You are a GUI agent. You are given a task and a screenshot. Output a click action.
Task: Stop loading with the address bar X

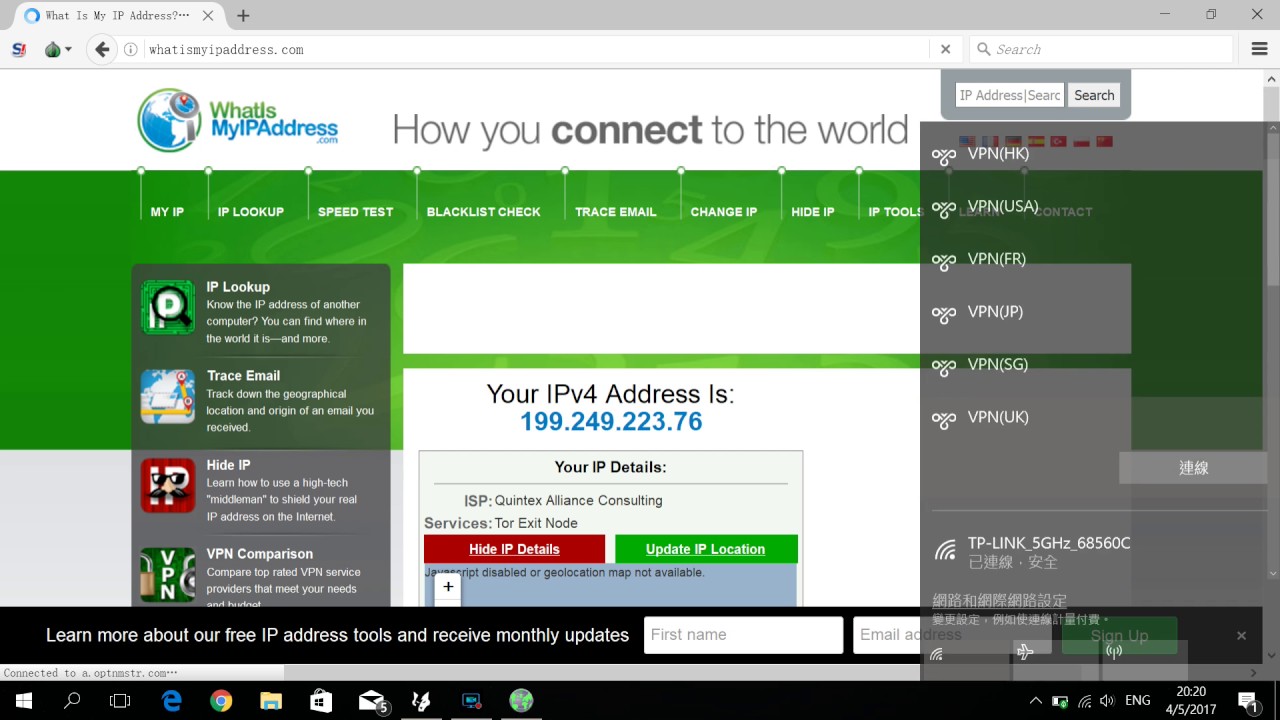(945, 49)
